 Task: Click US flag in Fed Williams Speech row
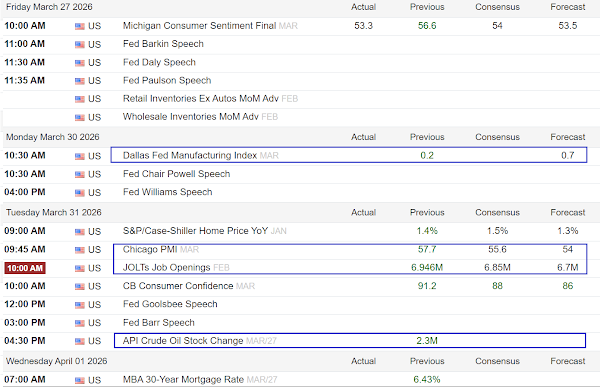click(80, 193)
